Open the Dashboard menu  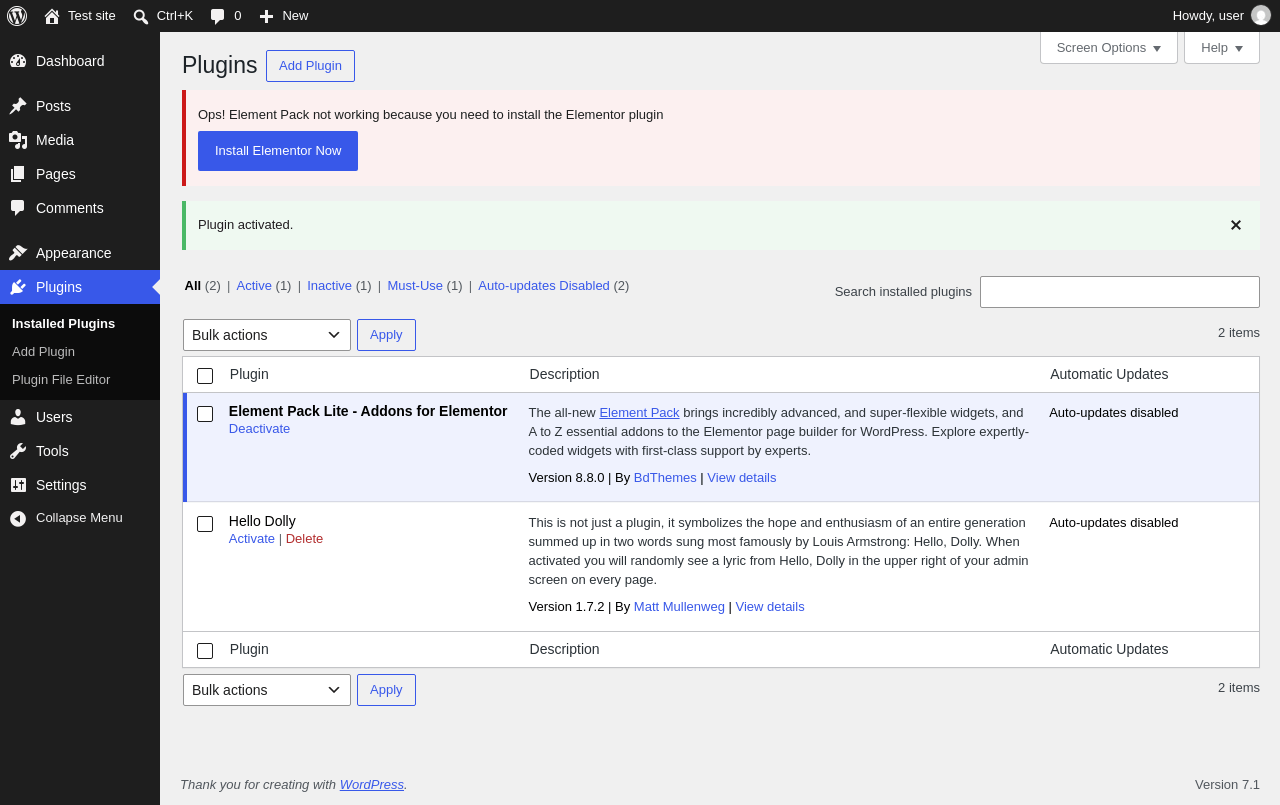(x=80, y=61)
